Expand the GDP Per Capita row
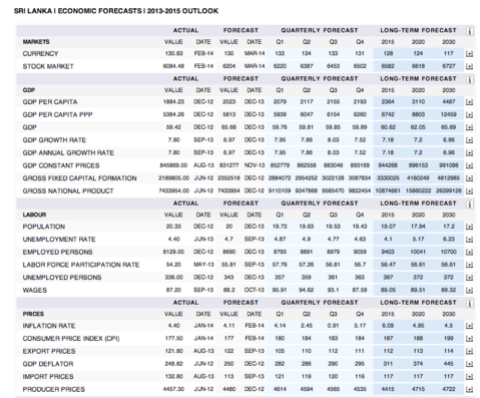The image size is (480, 398). point(469,102)
